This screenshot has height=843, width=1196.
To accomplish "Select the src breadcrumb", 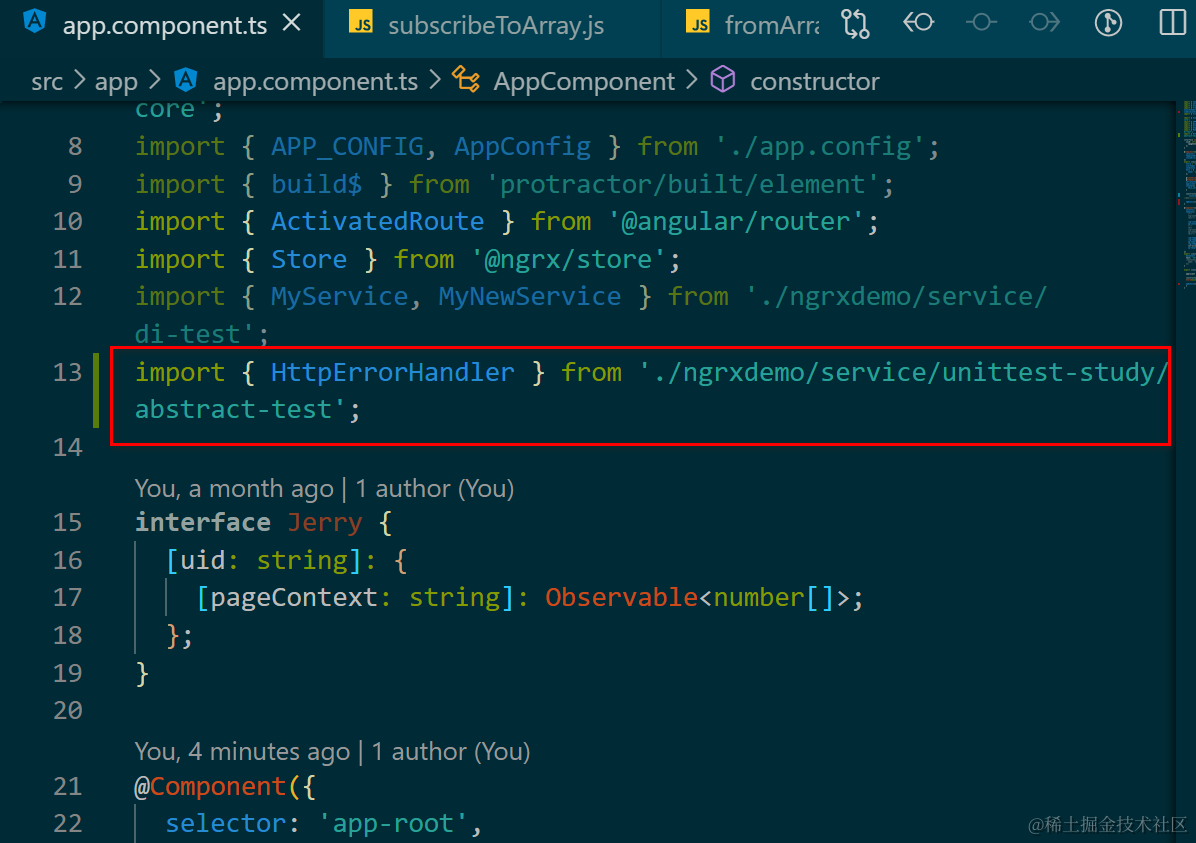I will 47,82.
